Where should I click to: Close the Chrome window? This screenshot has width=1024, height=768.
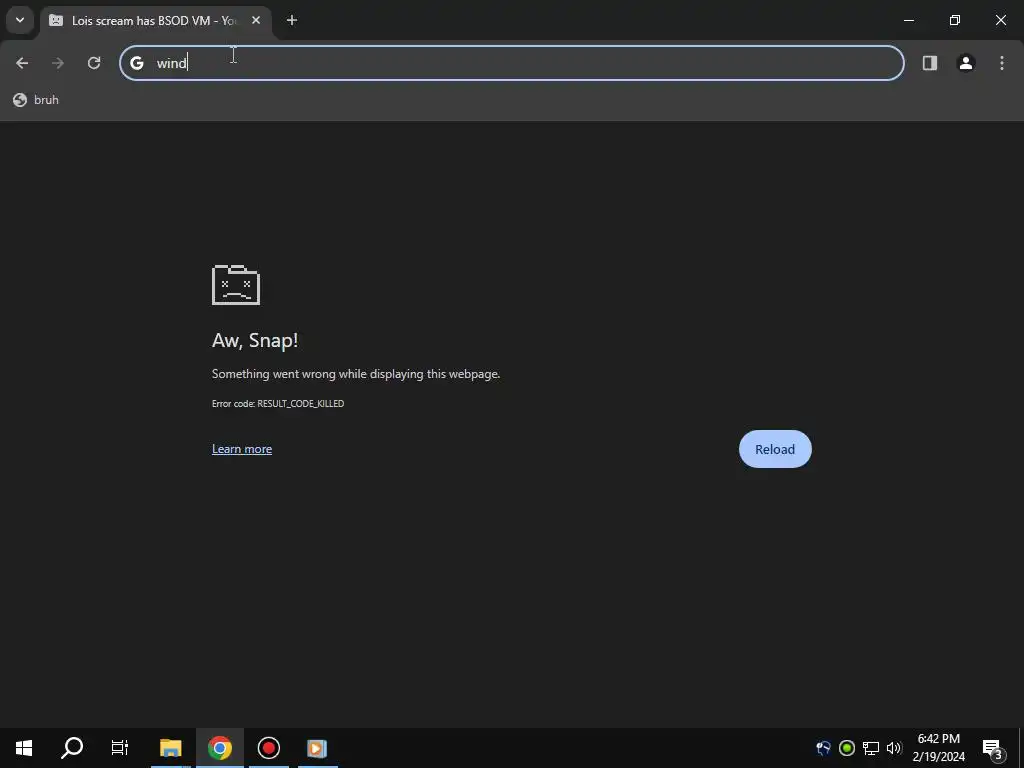1000,20
